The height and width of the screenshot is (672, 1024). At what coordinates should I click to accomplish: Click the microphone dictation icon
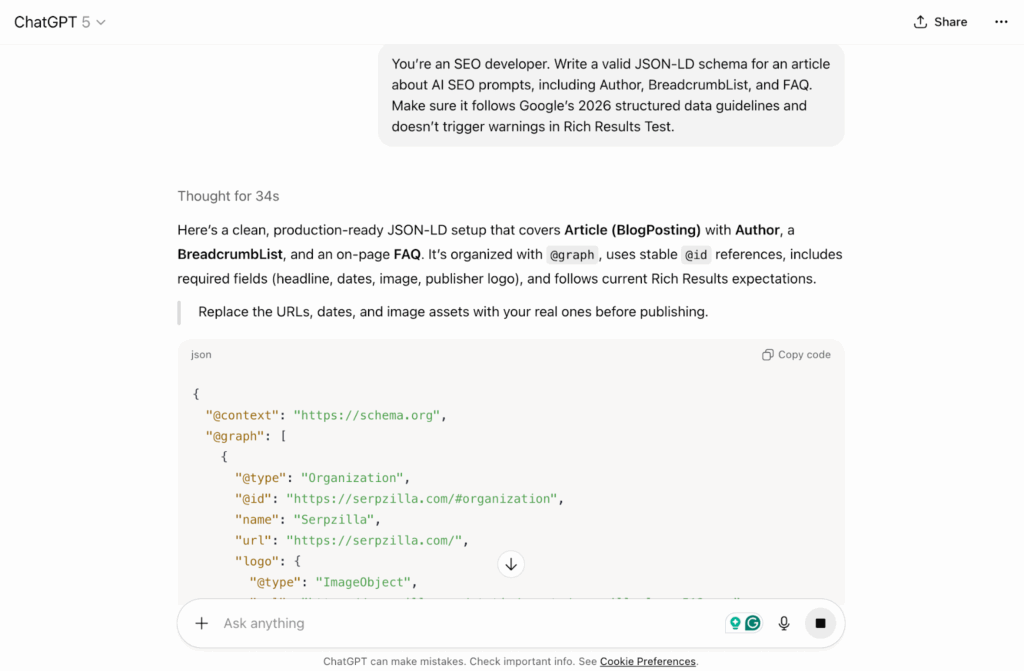(784, 623)
